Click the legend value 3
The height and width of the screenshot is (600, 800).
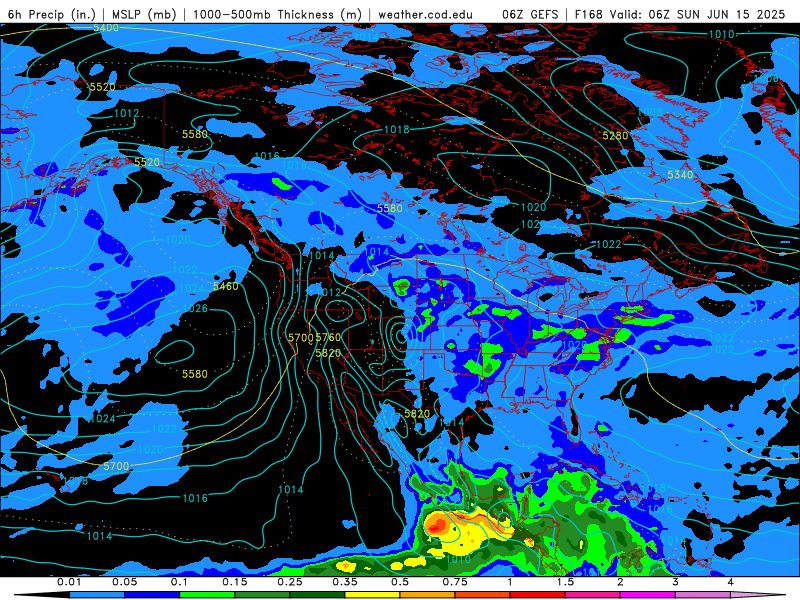click(676, 582)
